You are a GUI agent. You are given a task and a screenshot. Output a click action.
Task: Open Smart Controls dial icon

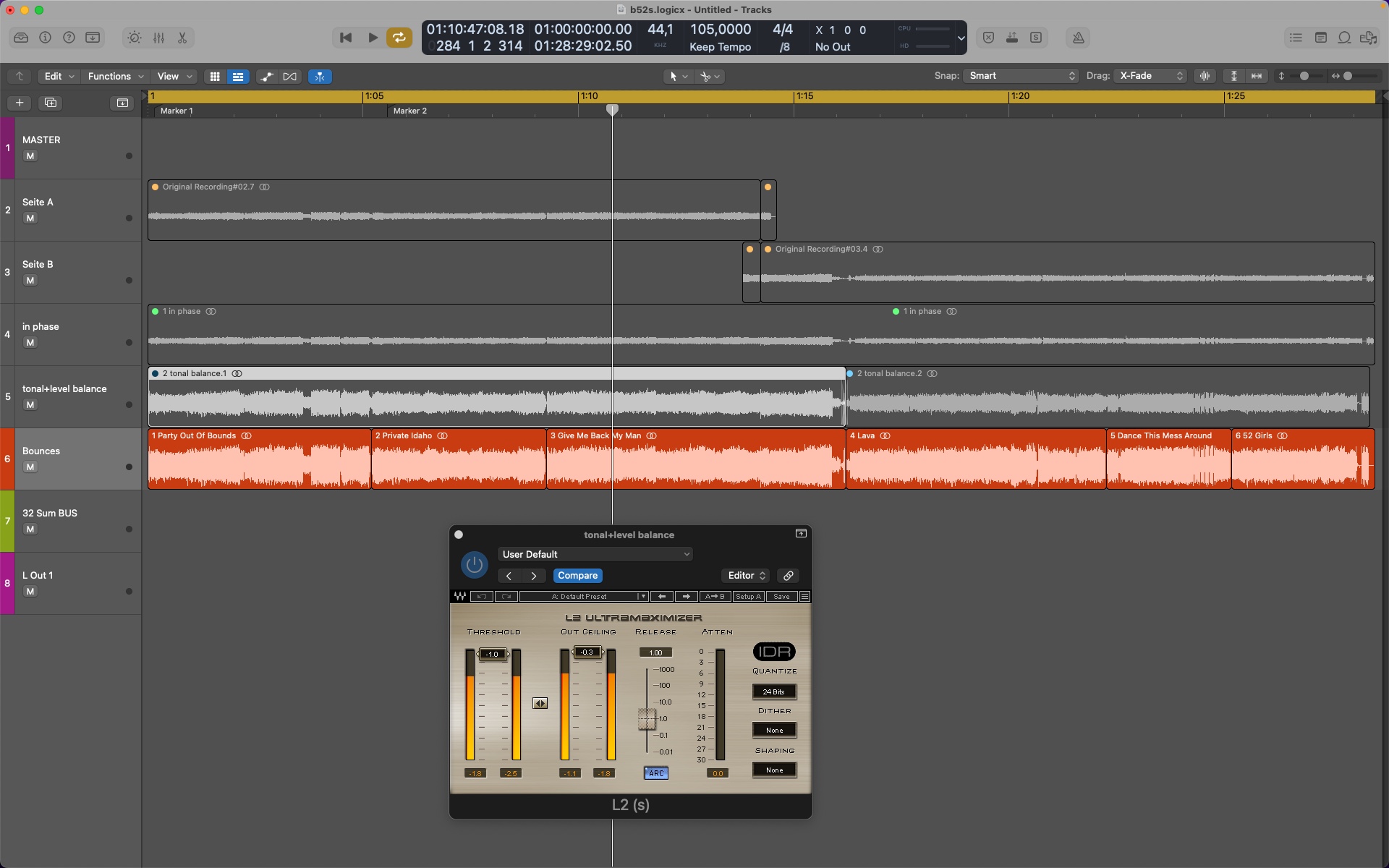(x=135, y=38)
